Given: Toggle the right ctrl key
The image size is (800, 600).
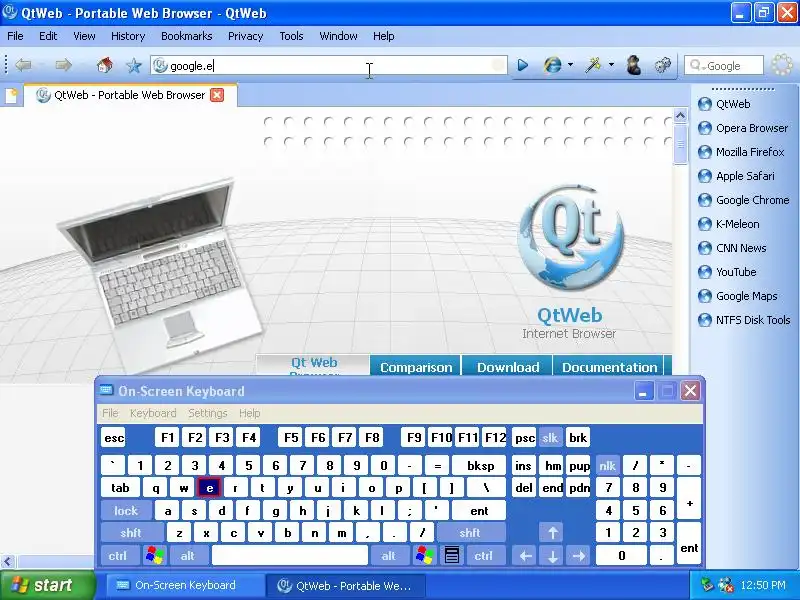Looking at the screenshot, I should (484, 555).
